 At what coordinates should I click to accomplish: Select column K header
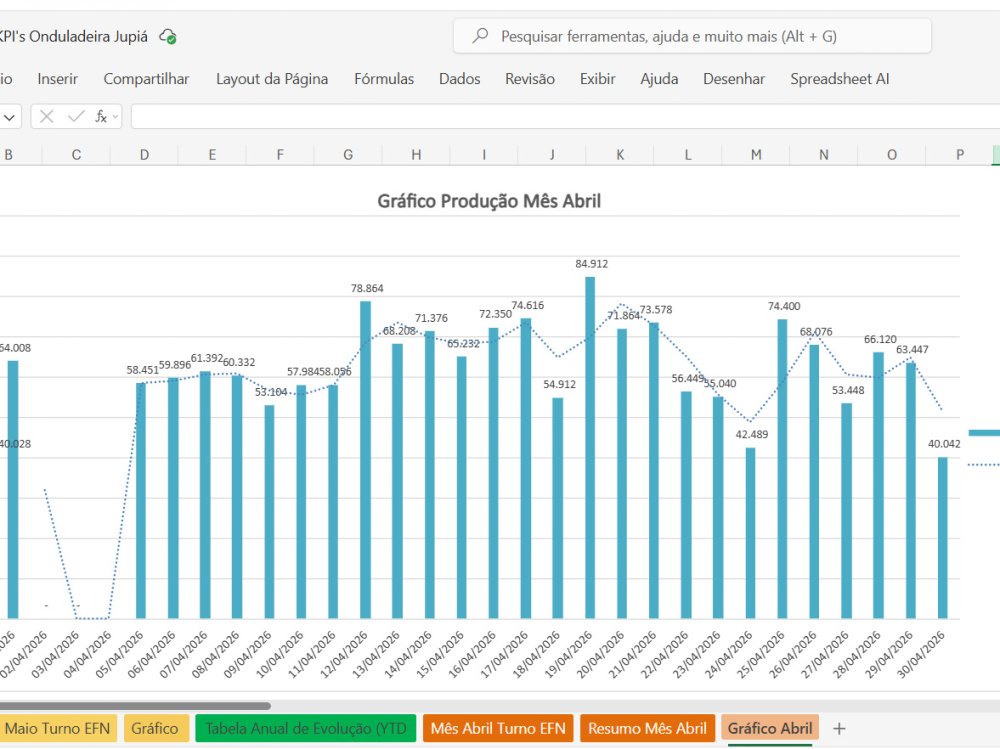point(620,155)
